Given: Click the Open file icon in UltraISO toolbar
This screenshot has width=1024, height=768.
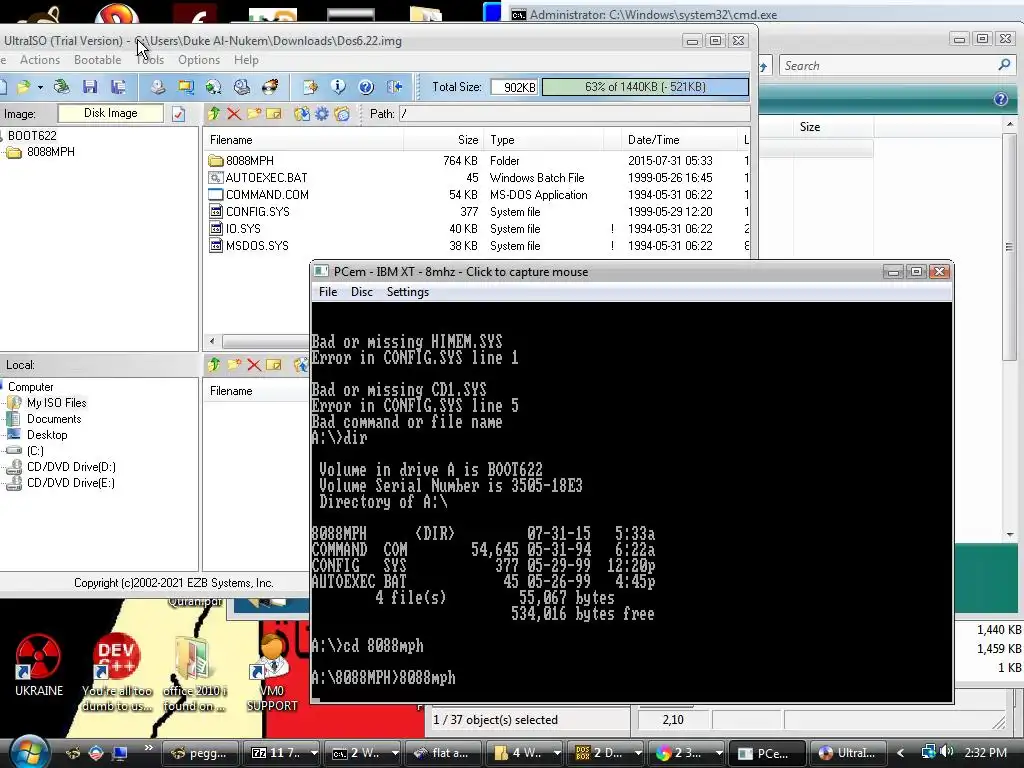Looking at the screenshot, I should pos(24,87).
